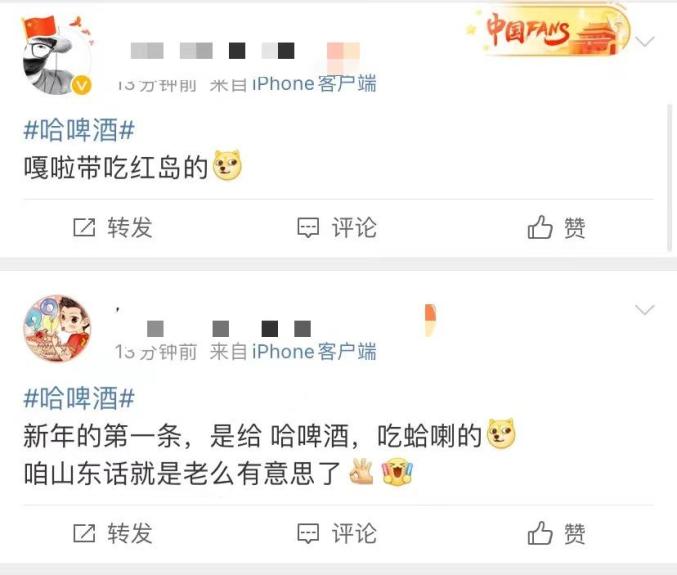Image resolution: width=677 pixels, height=575 pixels.
Task: Tap iPhone客户端 source link on second post
Action: [314, 351]
